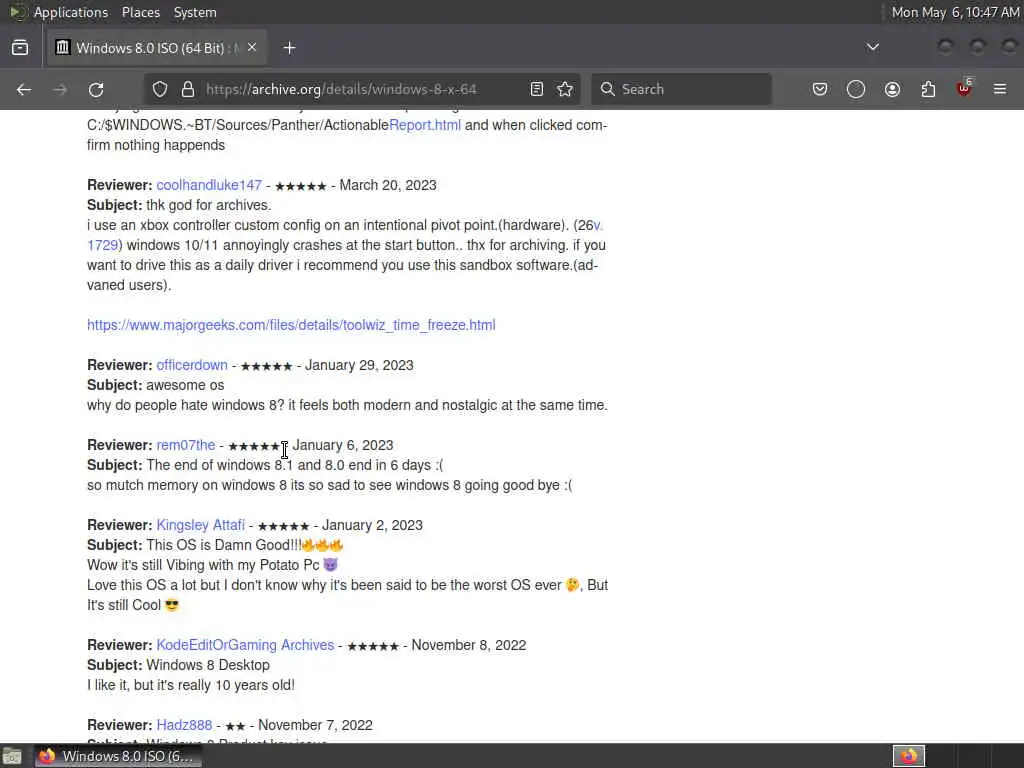Open reviewer Kingsley Attafi profile

pyautogui.click(x=200, y=525)
